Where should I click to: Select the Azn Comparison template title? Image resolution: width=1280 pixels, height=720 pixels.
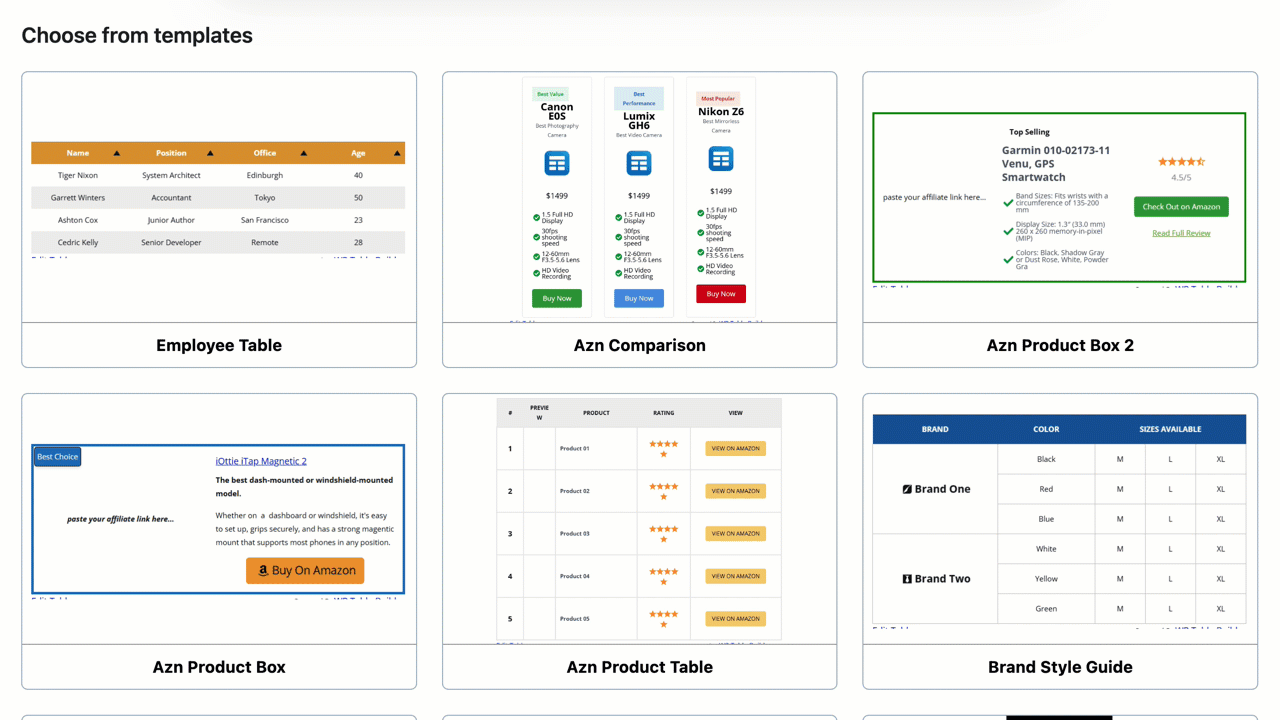click(x=640, y=345)
